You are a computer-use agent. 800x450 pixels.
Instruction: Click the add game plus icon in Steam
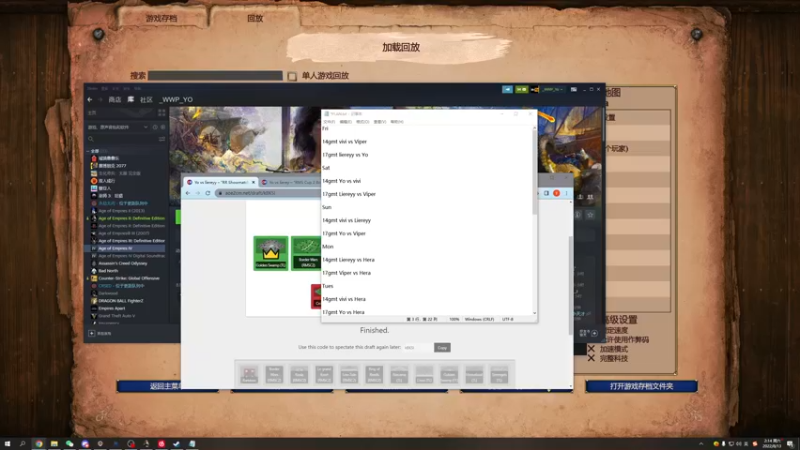coord(91,333)
